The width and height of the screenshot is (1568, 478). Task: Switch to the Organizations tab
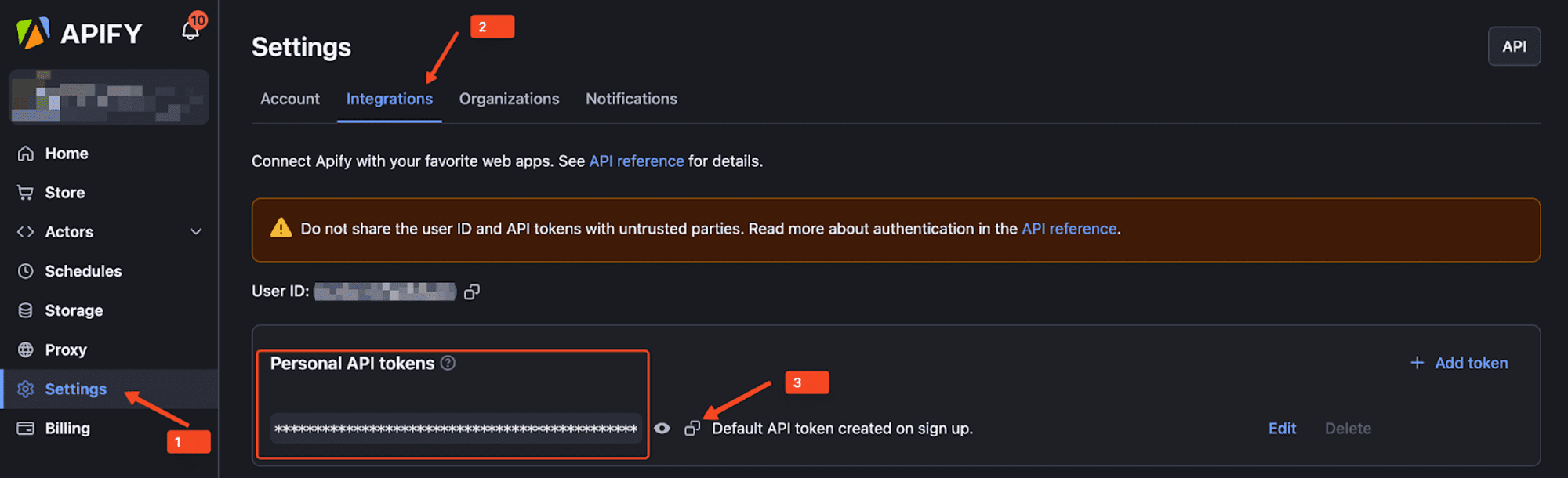click(x=509, y=99)
